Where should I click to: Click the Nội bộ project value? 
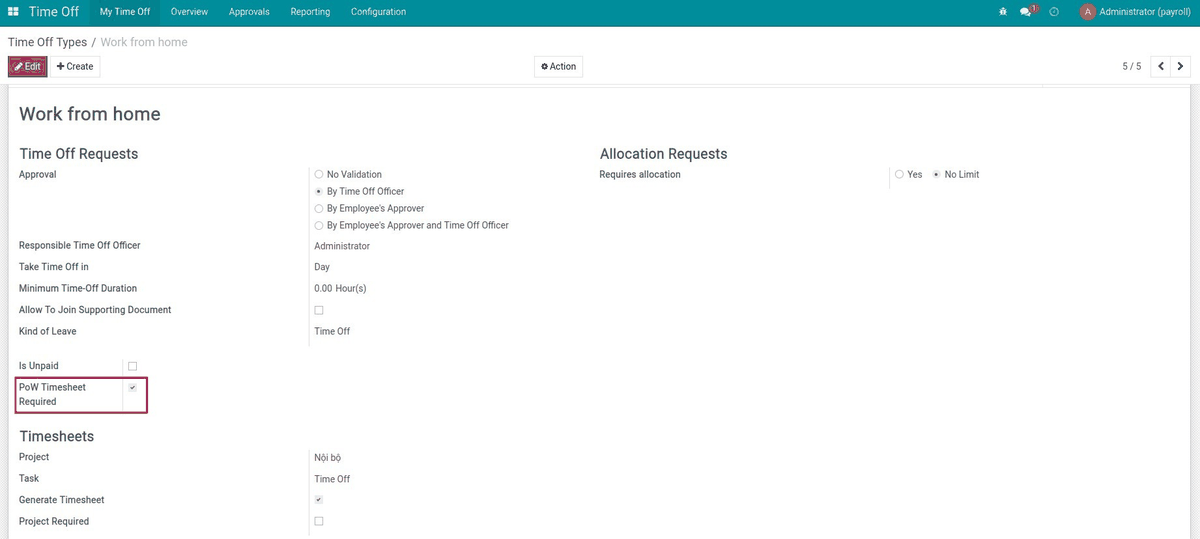(x=328, y=458)
